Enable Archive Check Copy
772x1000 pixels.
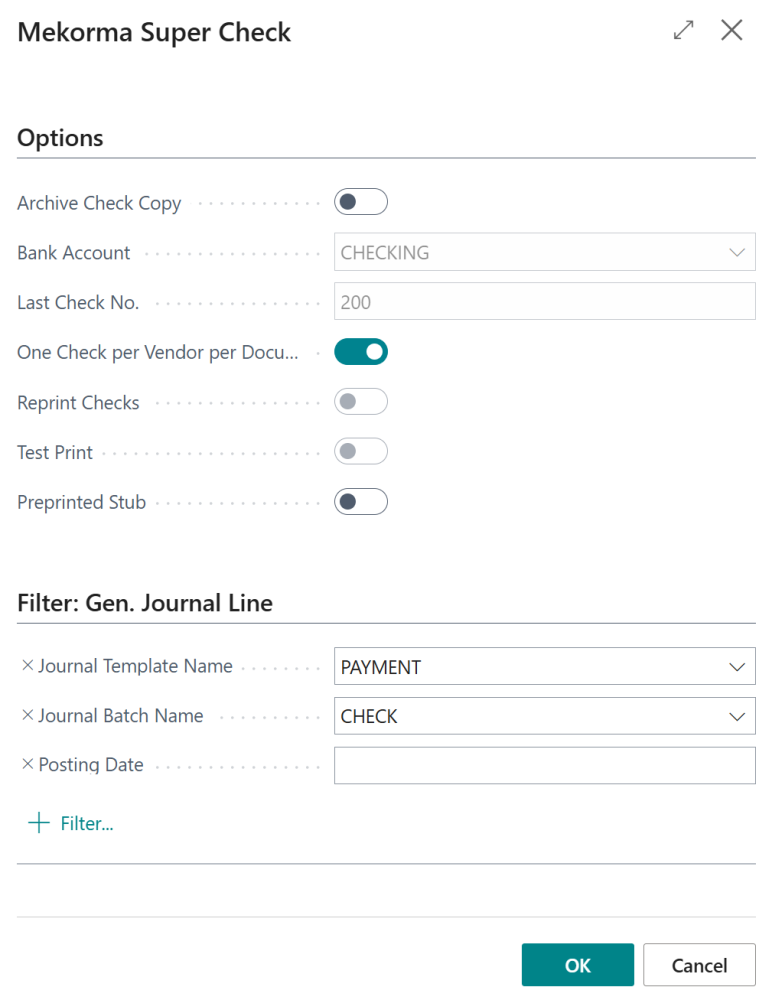point(360,201)
